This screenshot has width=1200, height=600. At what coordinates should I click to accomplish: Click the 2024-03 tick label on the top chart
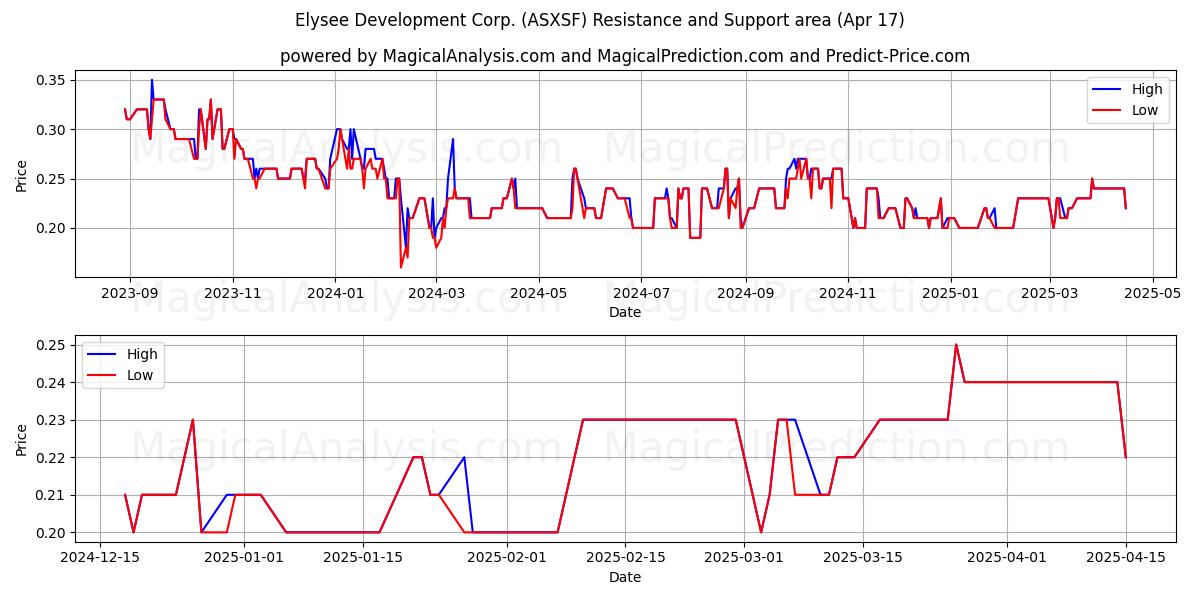436,294
